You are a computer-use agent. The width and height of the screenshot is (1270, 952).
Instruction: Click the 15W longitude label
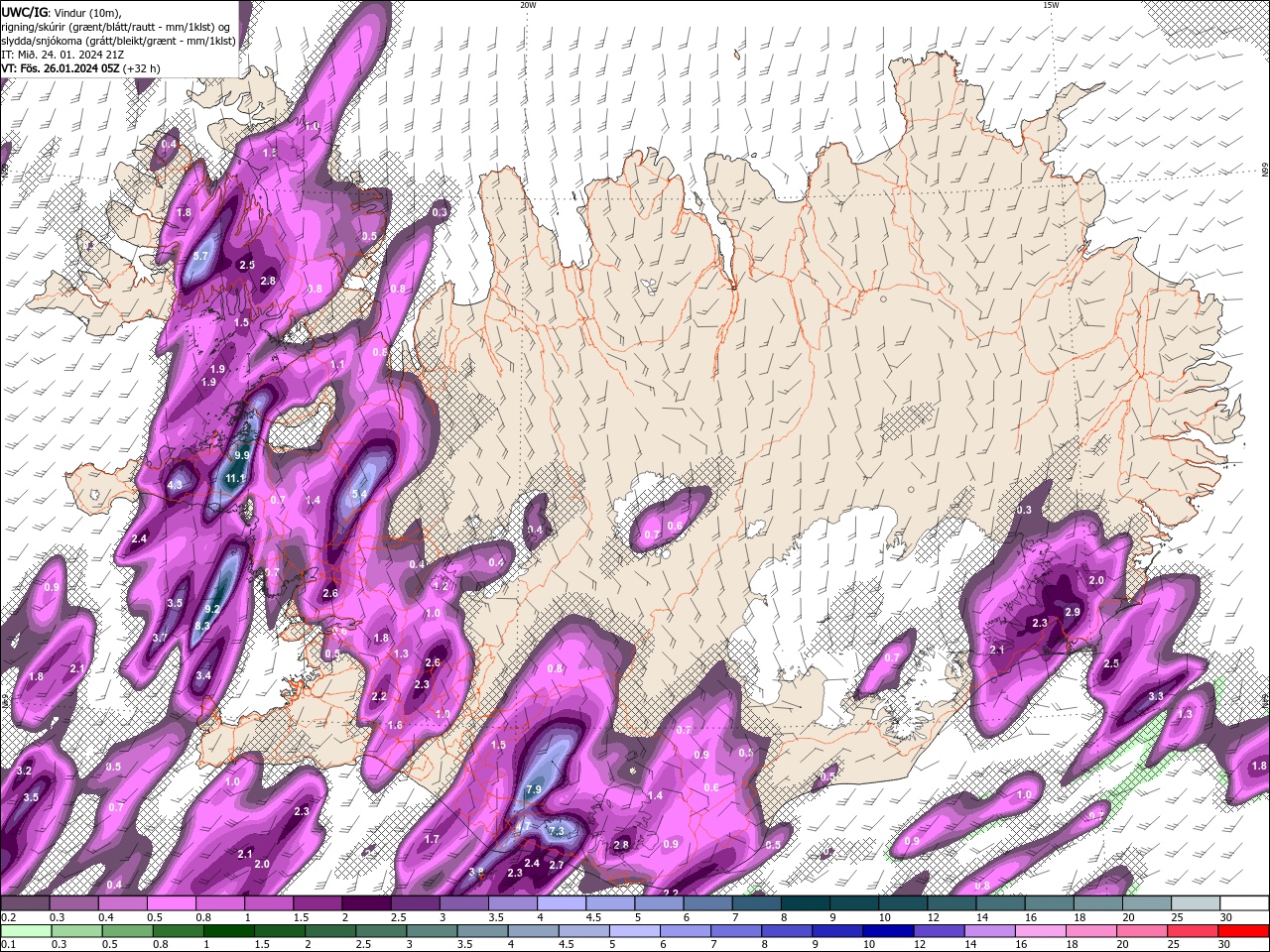click(1051, 5)
